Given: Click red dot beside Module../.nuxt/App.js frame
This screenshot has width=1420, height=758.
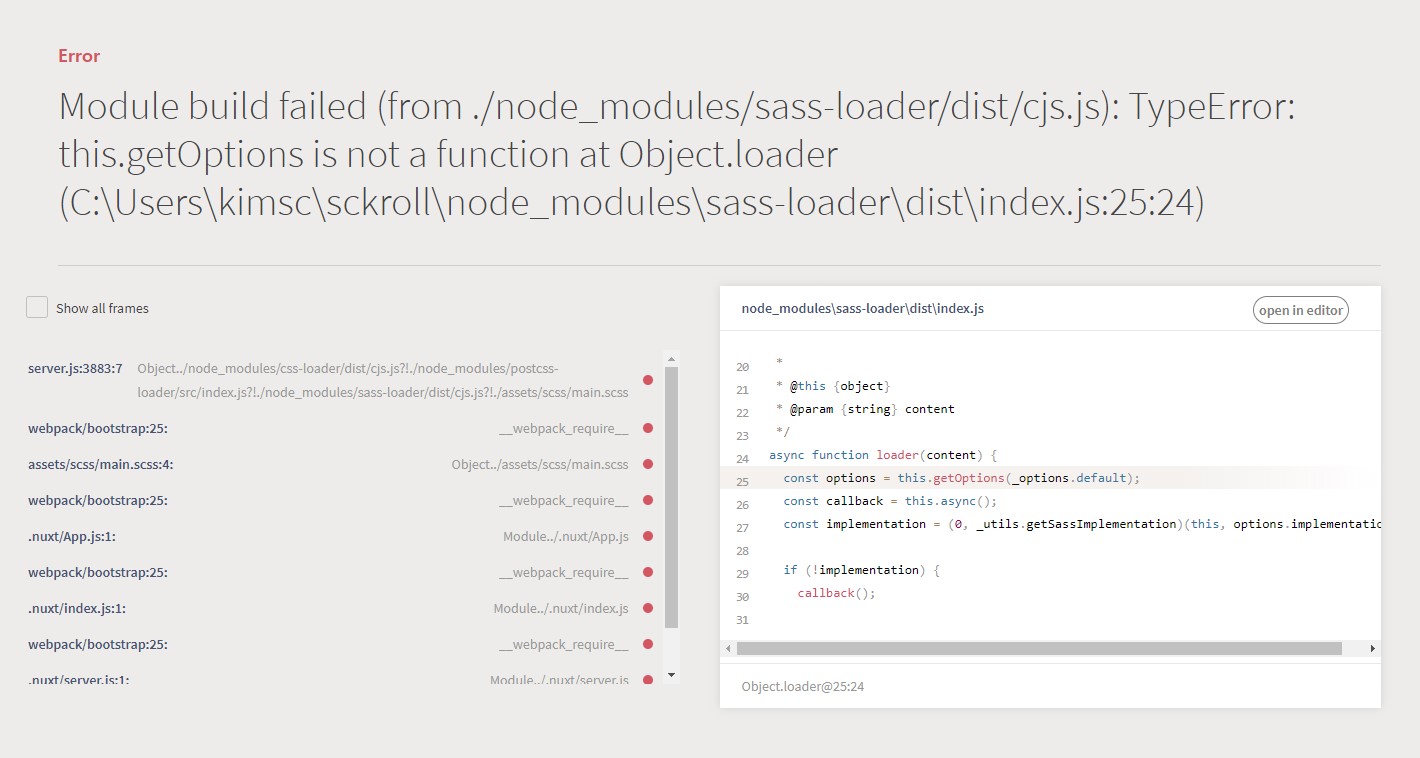Looking at the screenshot, I should pos(648,536).
